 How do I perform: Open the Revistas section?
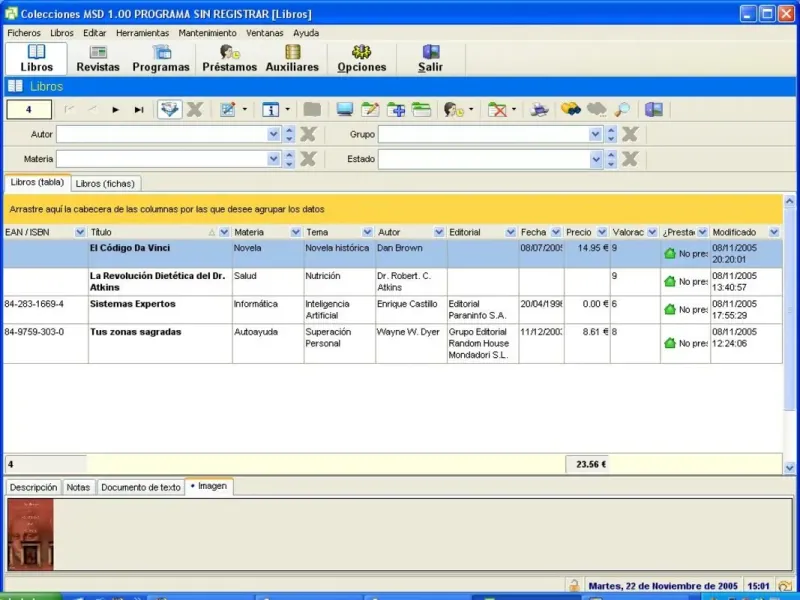point(98,58)
